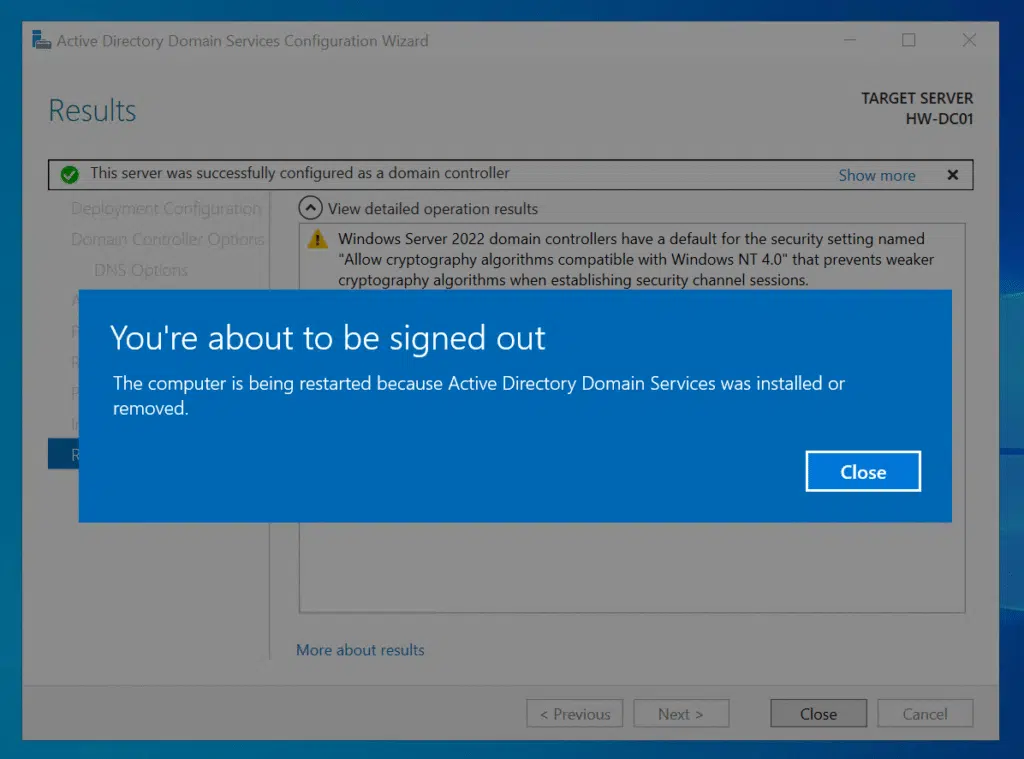
Task: Click the Cancel button
Action: (x=924, y=714)
